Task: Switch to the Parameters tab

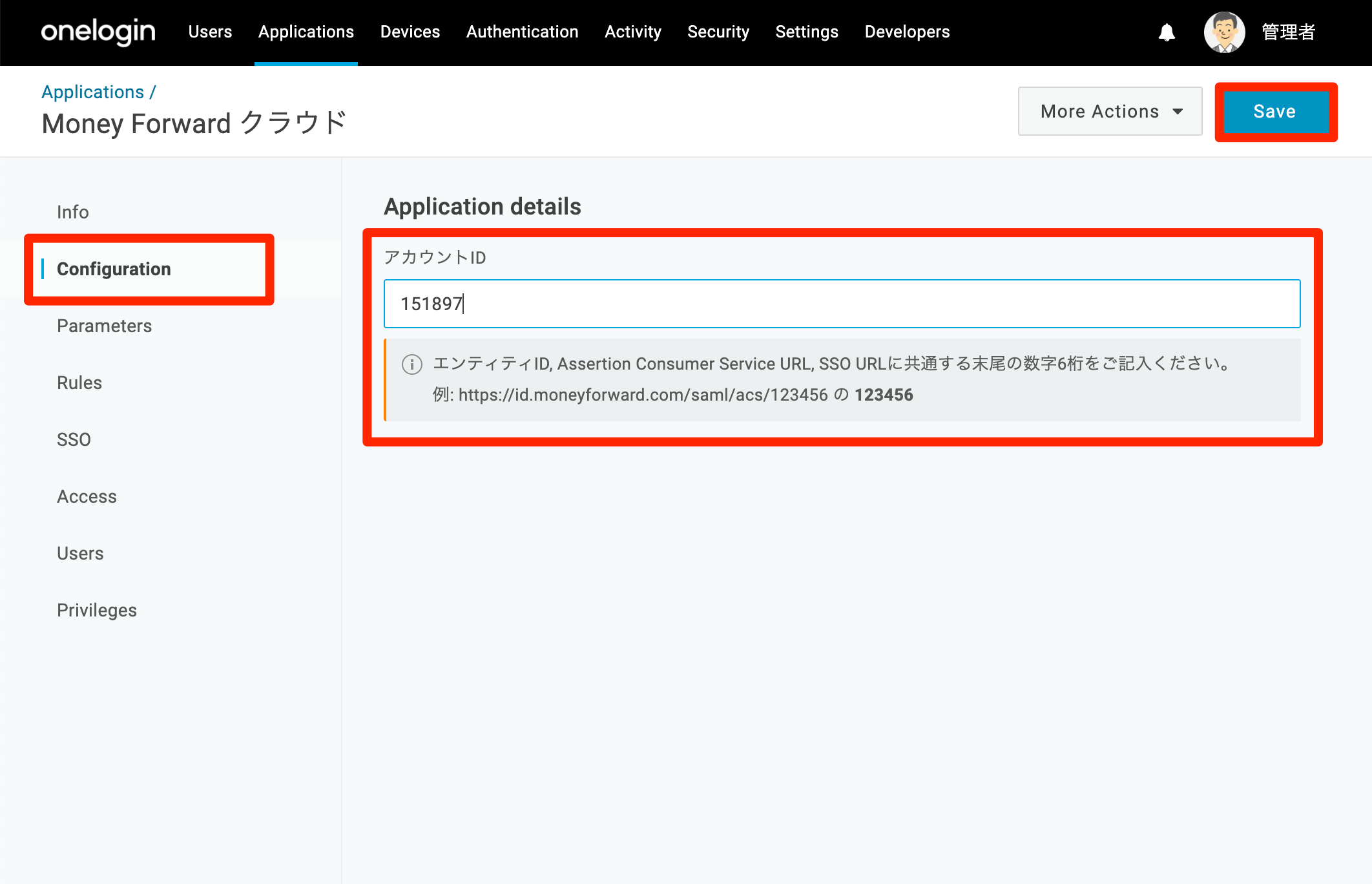Action: pyautogui.click(x=104, y=326)
